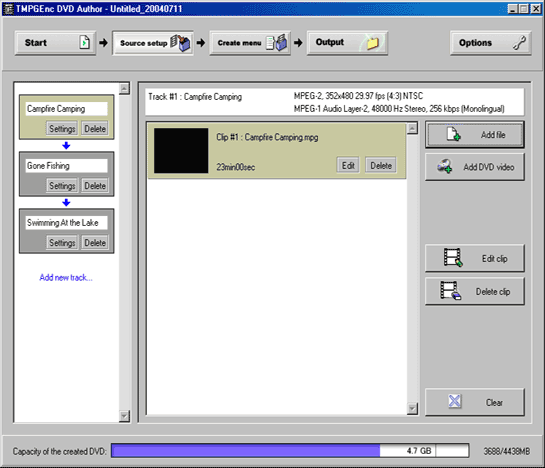Go to the Source setup step
Image resolution: width=545 pixels, height=468 pixels.
153,43
